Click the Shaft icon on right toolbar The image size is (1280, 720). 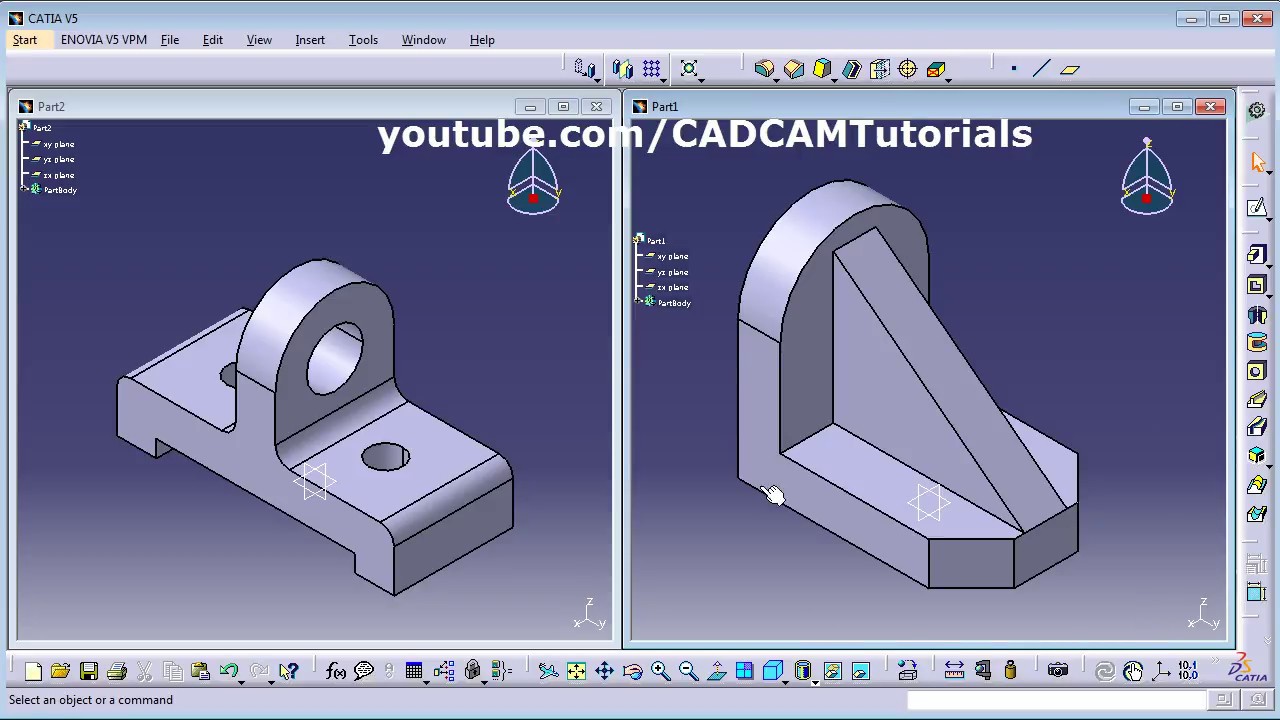1257,315
